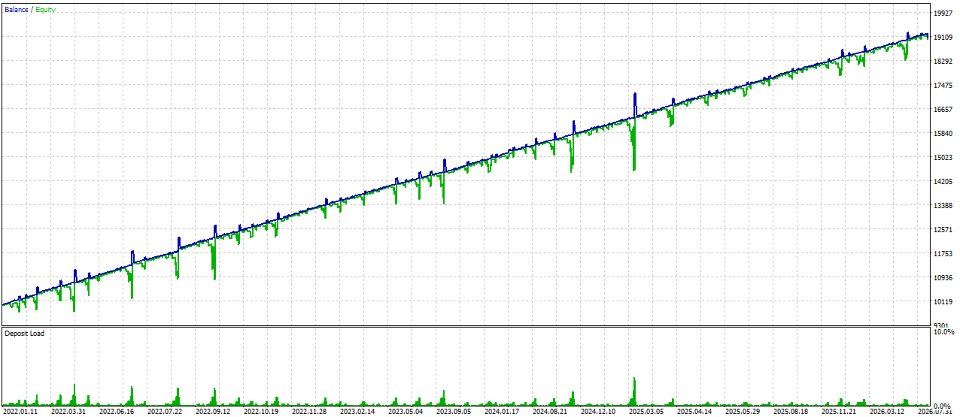Click the 2024.01.17 date label
The image size is (960, 417).
click(x=501, y=411)
